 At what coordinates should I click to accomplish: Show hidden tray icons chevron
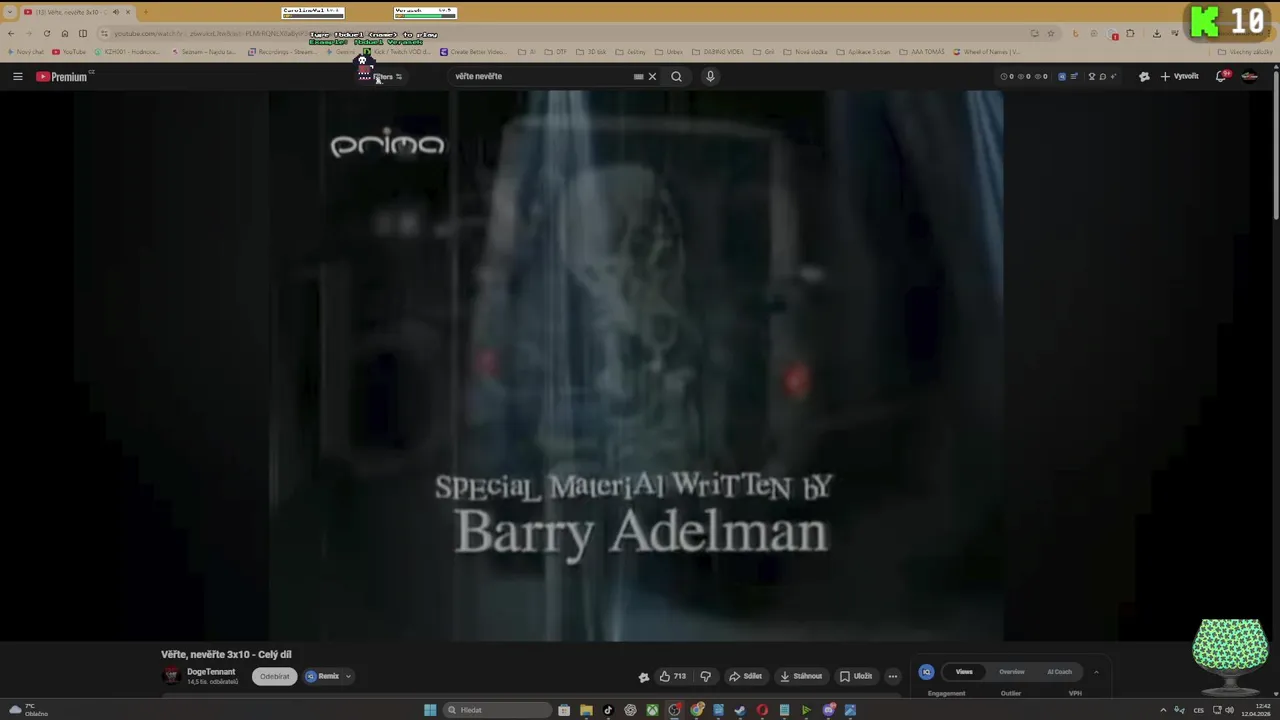click(1162, 710)
